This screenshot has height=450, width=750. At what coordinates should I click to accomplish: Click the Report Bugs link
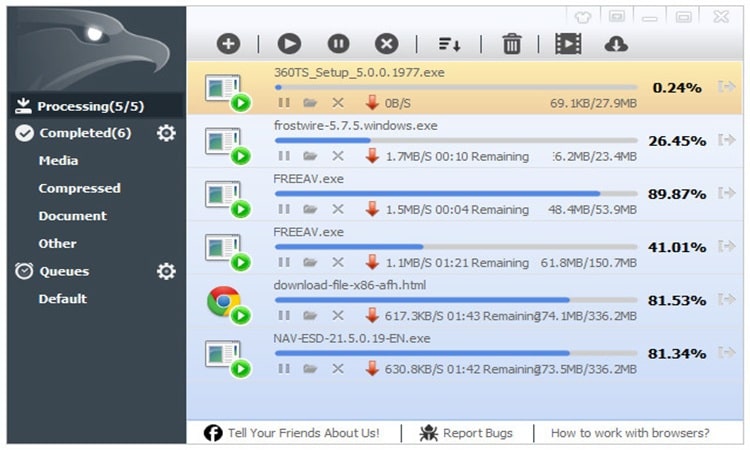coord(466,433)
